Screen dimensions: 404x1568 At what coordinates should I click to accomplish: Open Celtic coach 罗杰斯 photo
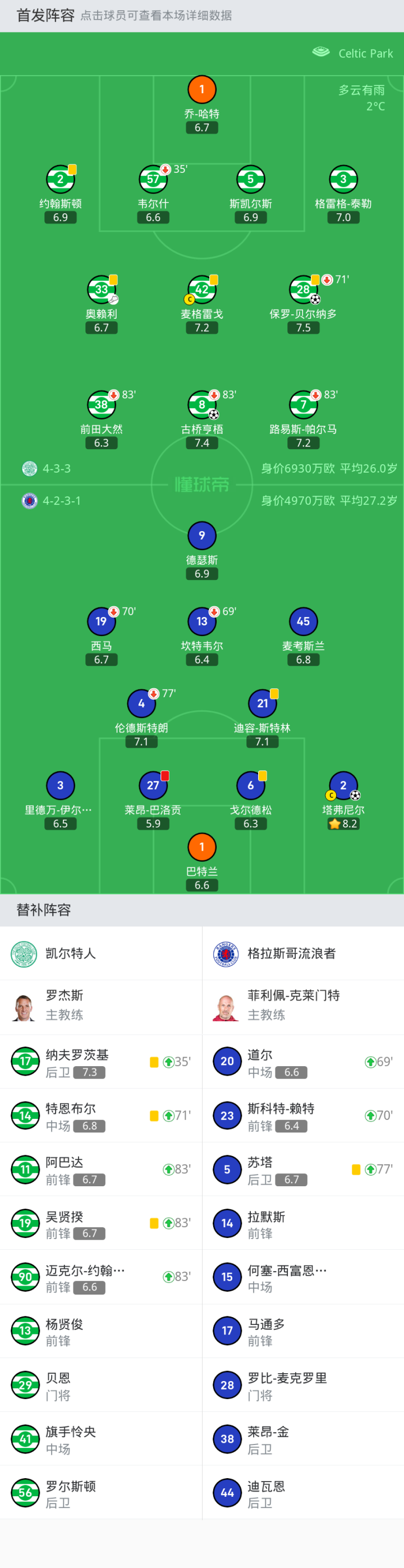(24, 1007)
